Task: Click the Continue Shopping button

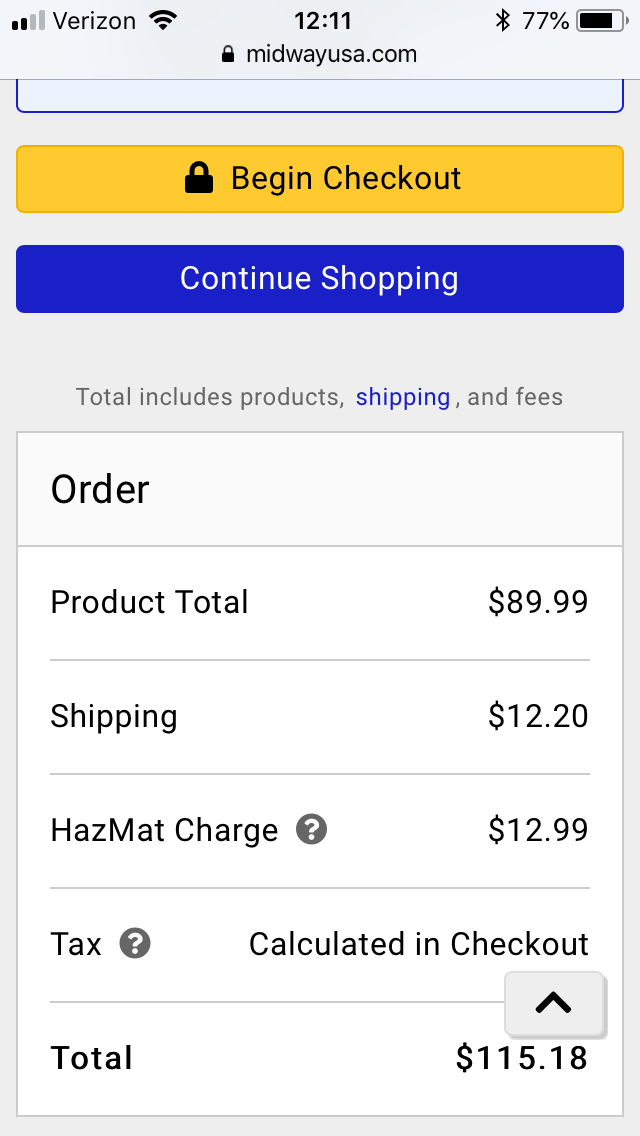Action: pyautogui.click(x=320, y=279)
